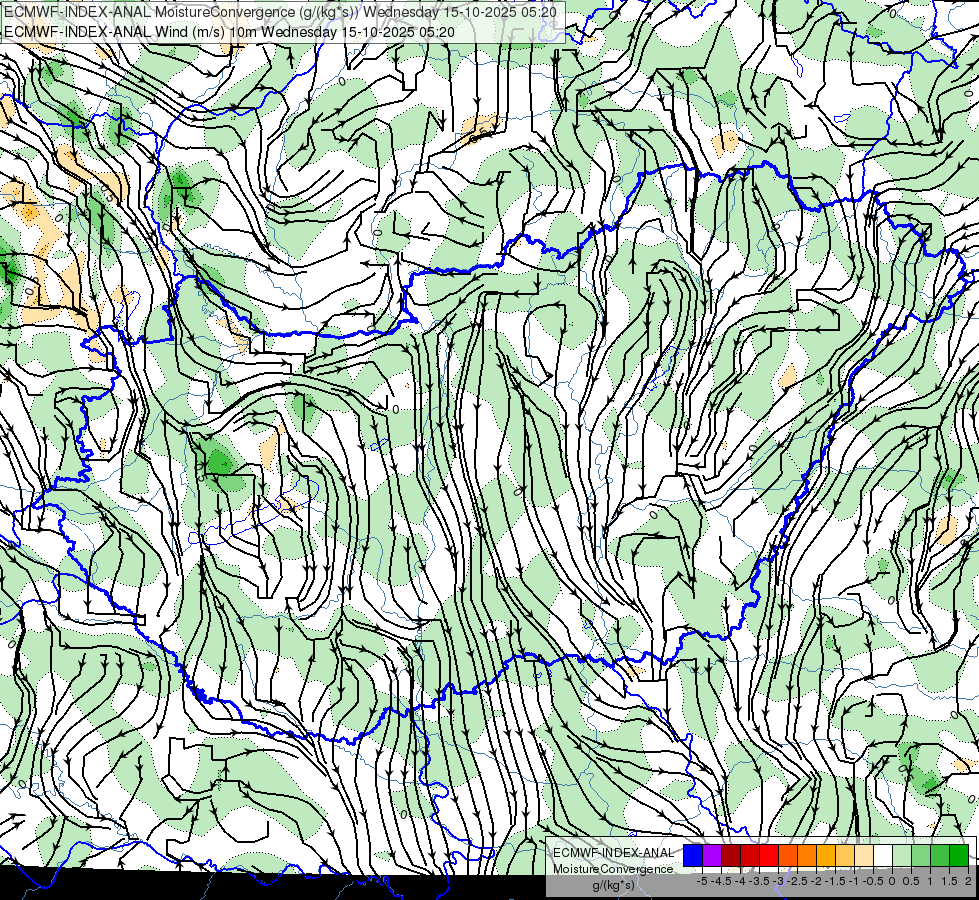Click the legend value '-2.5'

click(x=797, y=881)
